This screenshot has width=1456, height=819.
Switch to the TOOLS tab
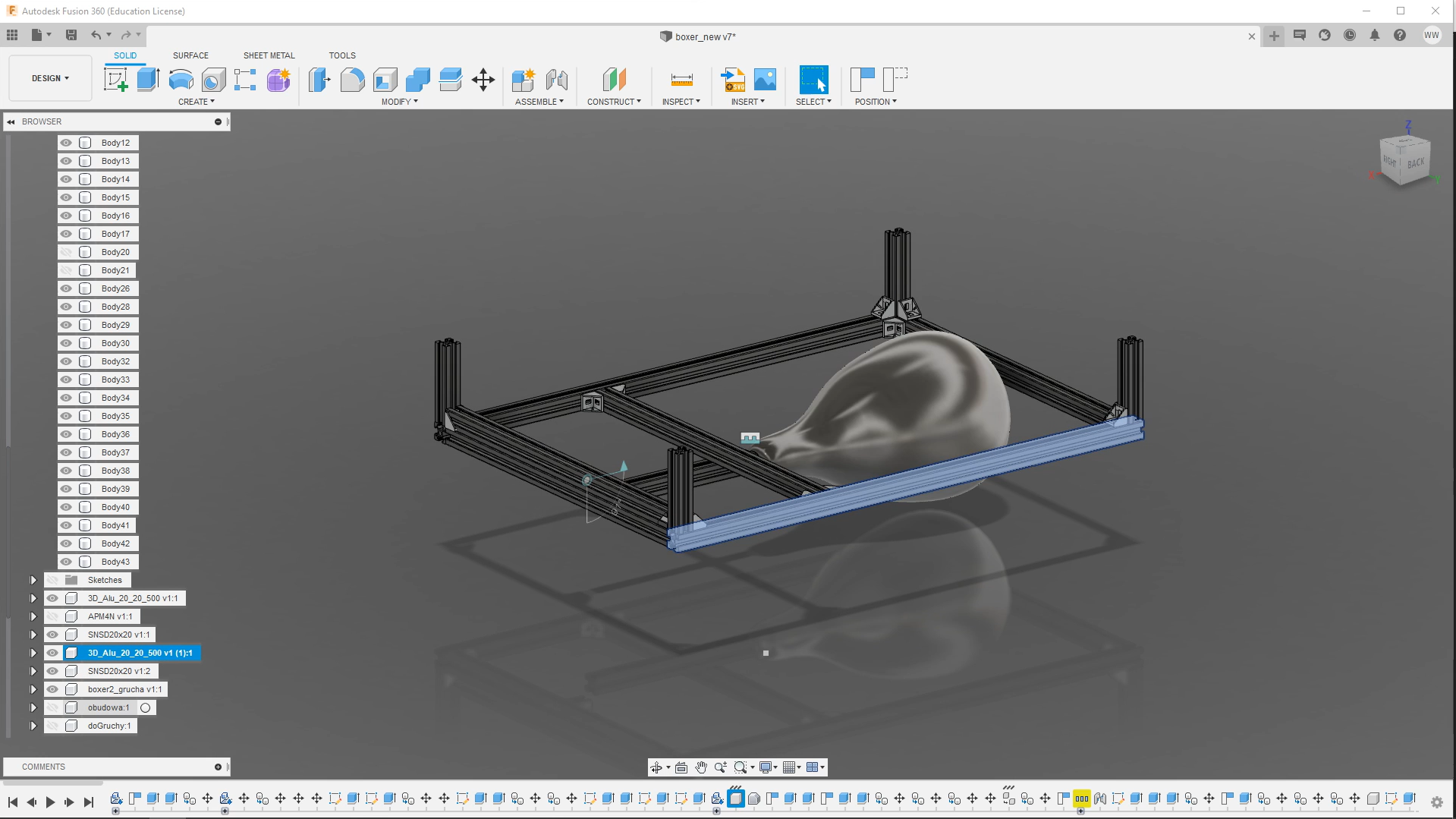pyautogui.click(x=342, y=55)
